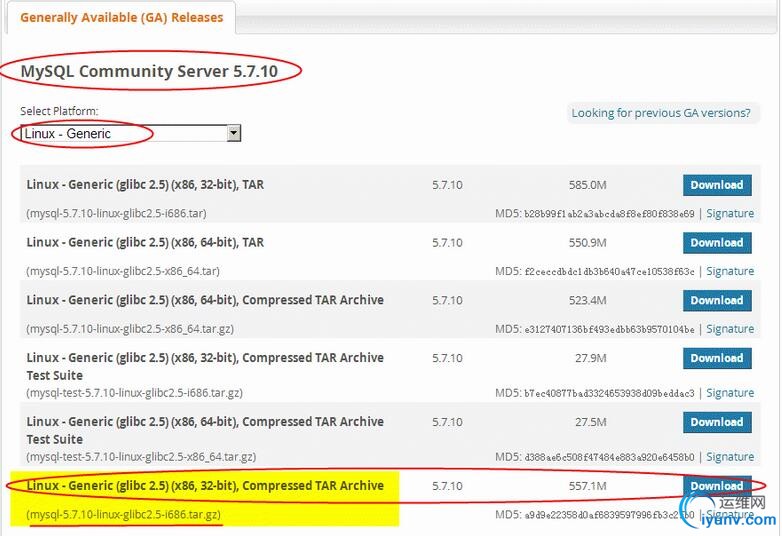Click filename (mysql-5.7.10-linux-glibc2.5-x86_64.tar.gz)

point(130,329)
